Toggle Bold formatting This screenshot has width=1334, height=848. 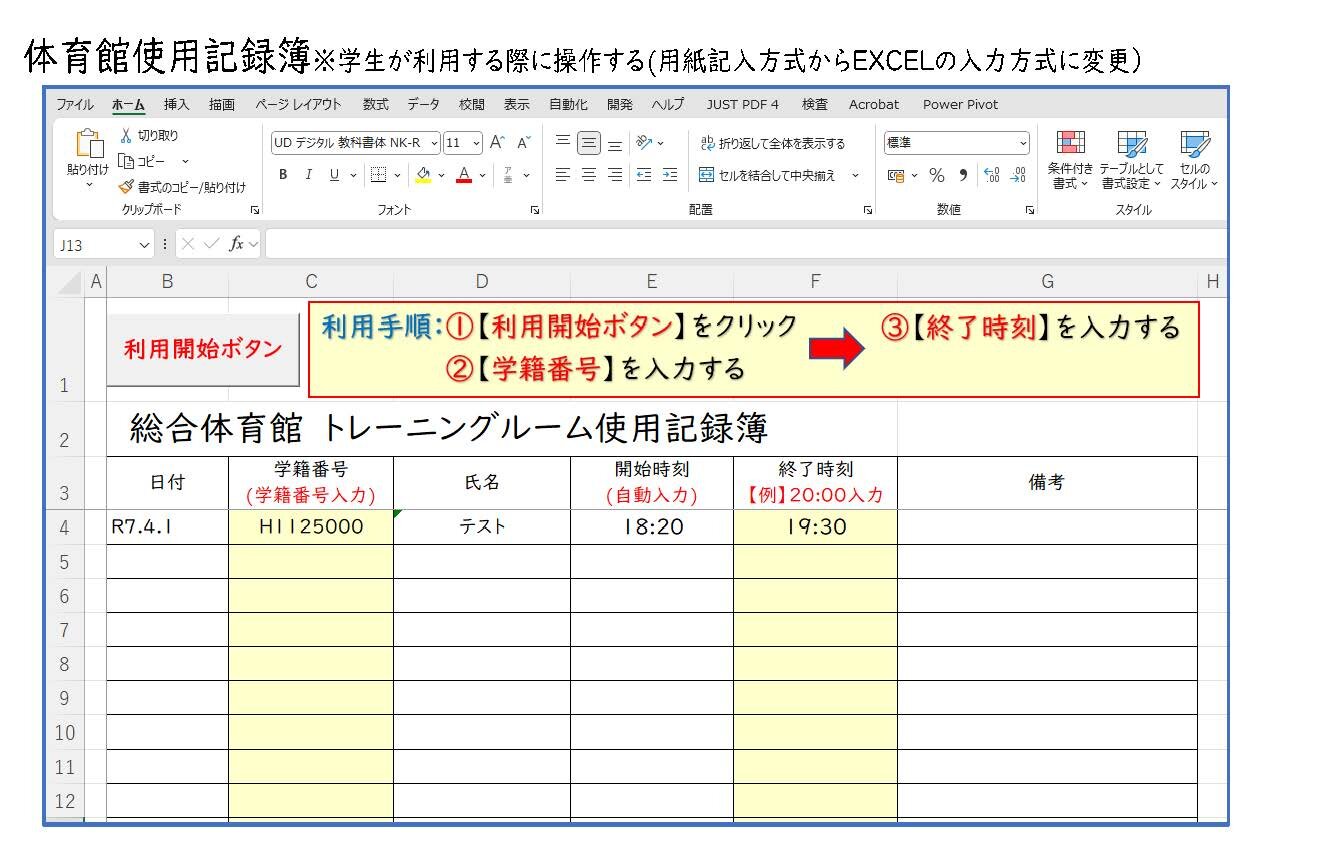pos(283,175)
